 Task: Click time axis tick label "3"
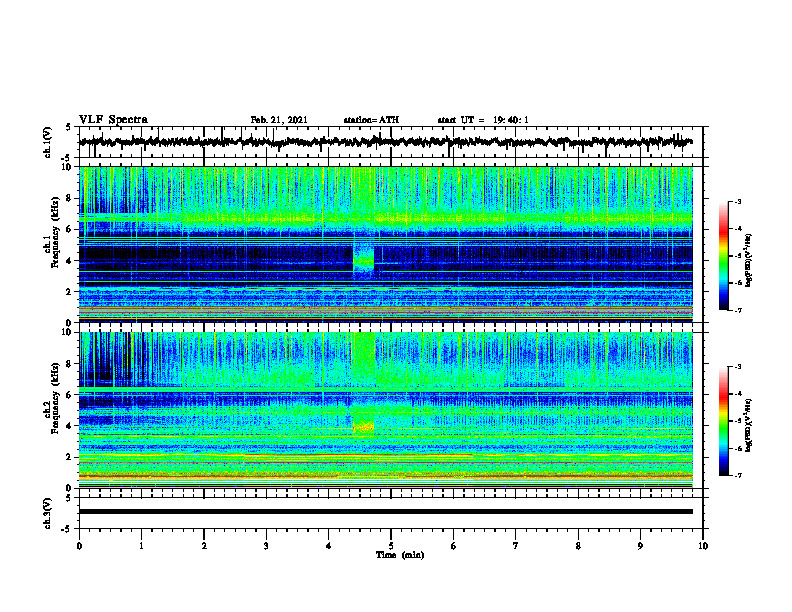266,546
